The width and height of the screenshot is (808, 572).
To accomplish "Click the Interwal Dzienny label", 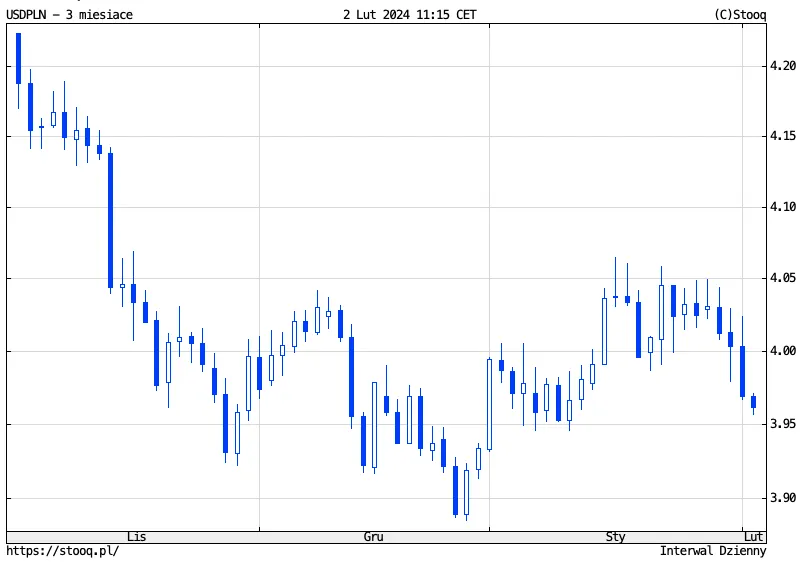I will coord(713,551).
